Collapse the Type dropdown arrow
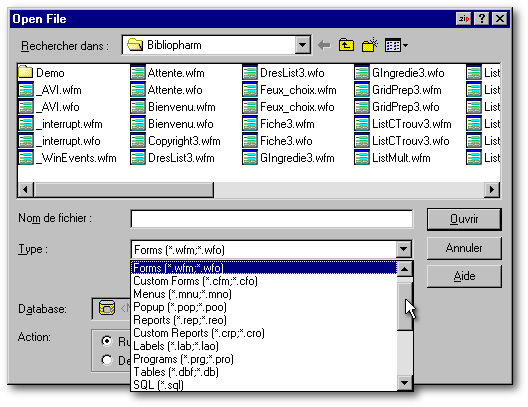 (x=403, y=249)
